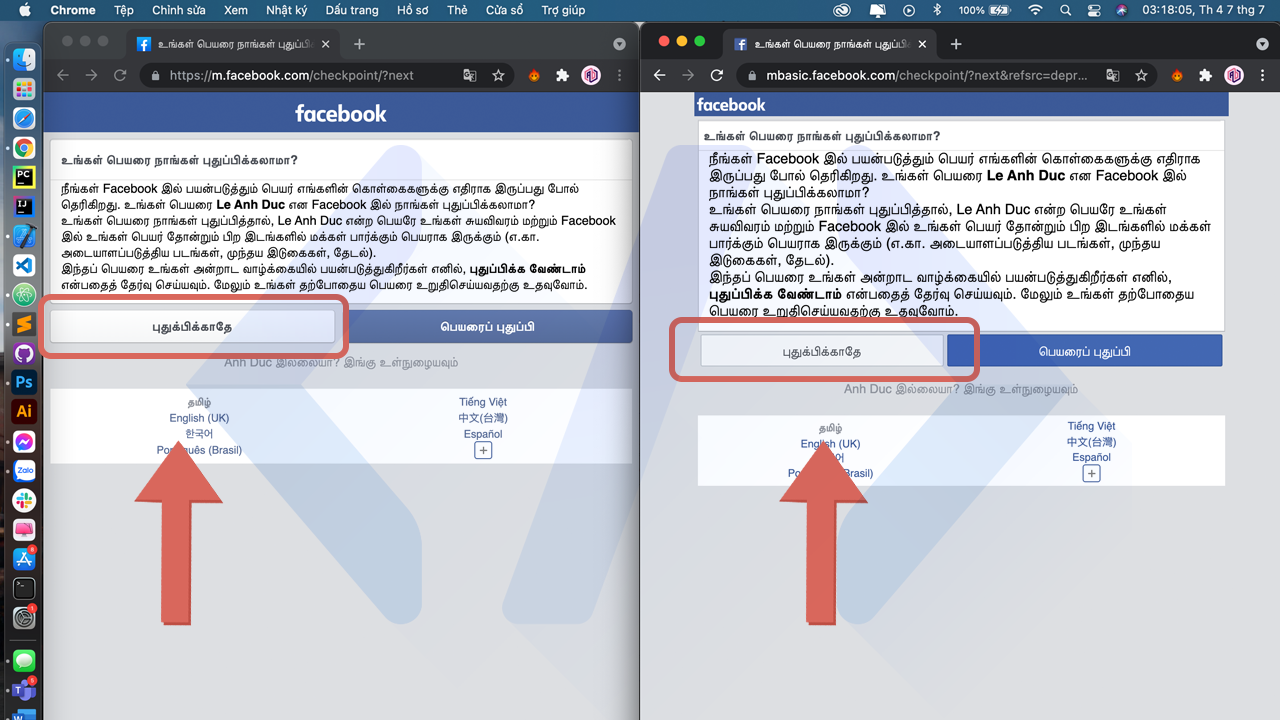
Task: Go back in the right Chrome window
Action: [659, 75]
